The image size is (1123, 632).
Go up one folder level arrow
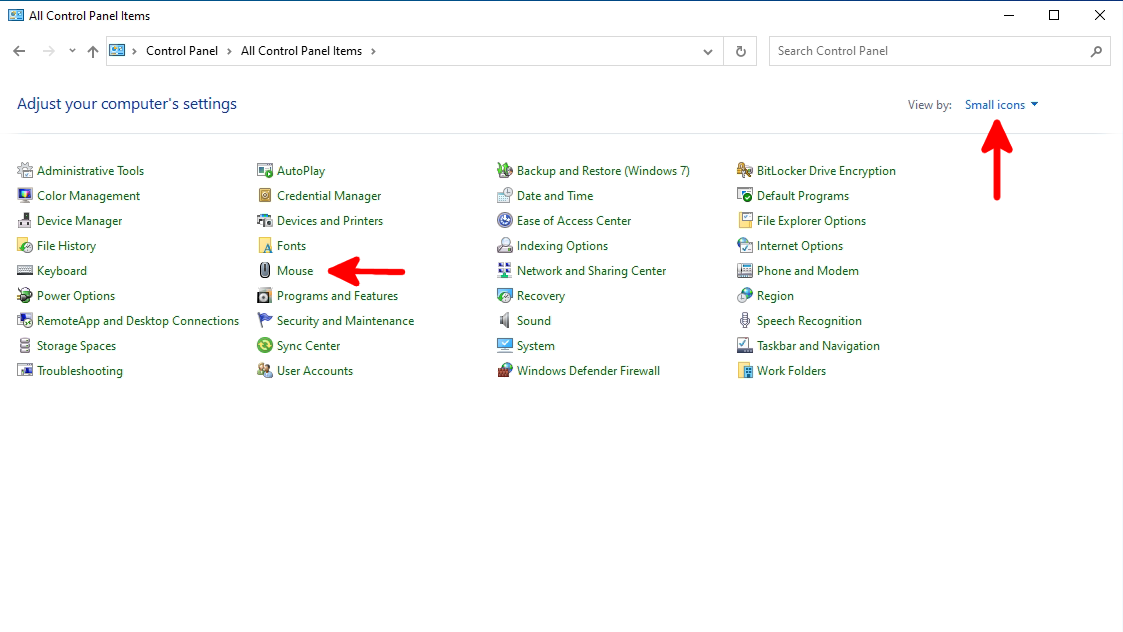point(92,51)
